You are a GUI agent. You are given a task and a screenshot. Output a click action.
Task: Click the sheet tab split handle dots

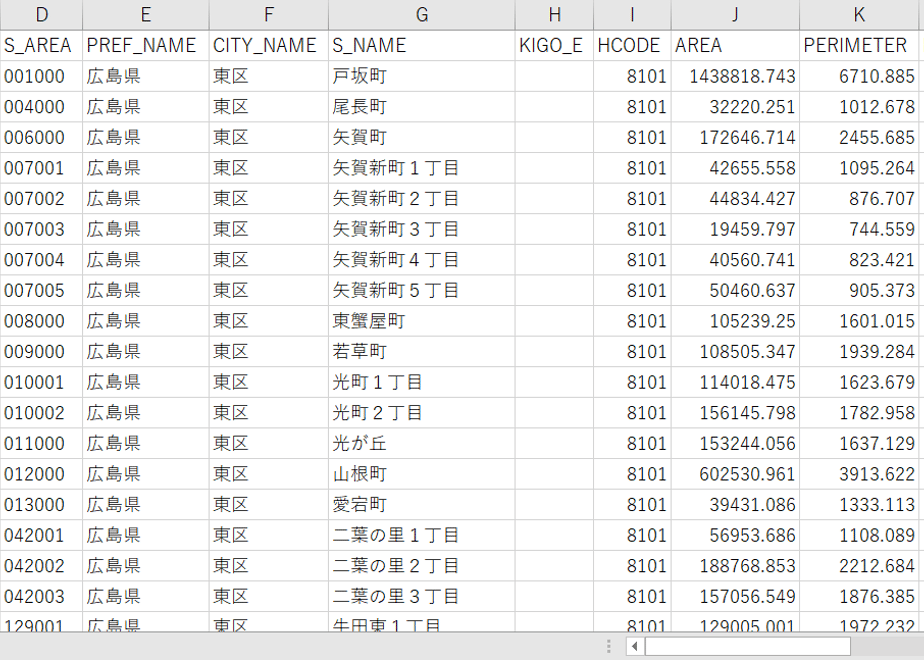coord(609,646)
